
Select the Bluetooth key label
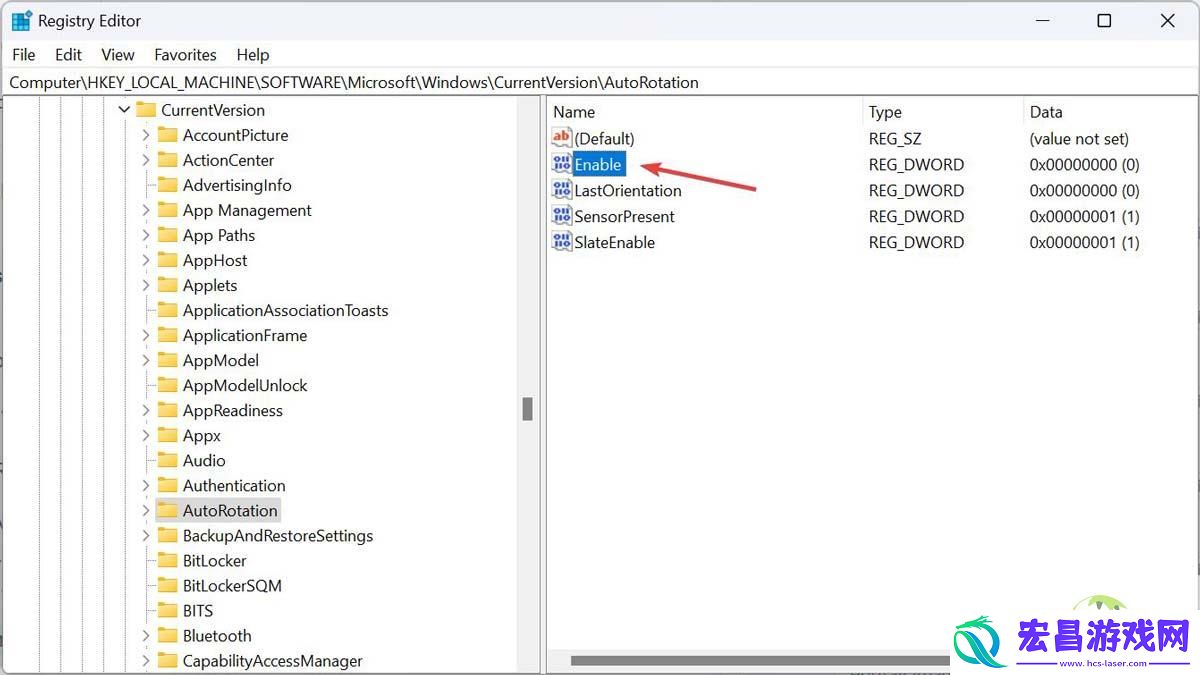click(217, 636)
